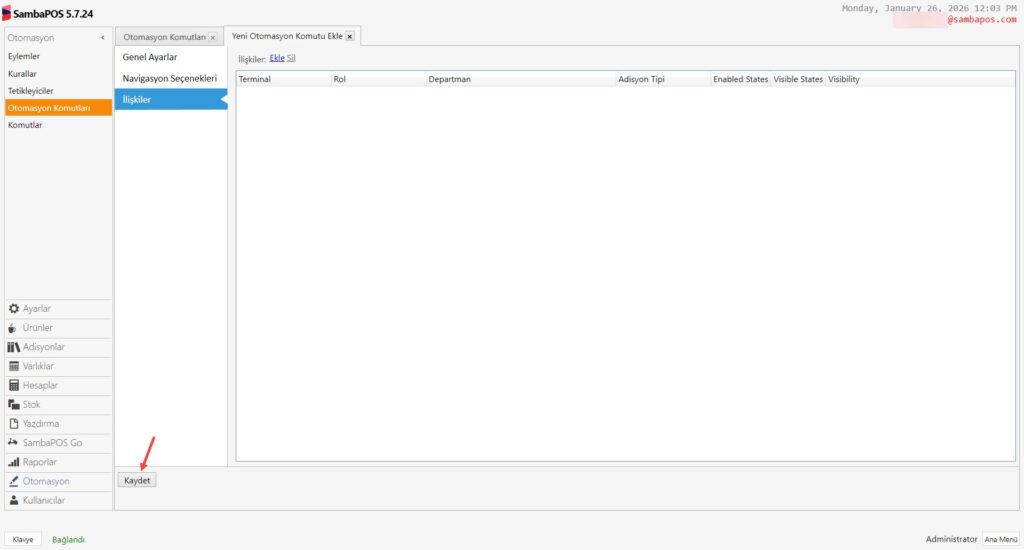Switch to Otomasyon Komutları tab

coord(164,37)
